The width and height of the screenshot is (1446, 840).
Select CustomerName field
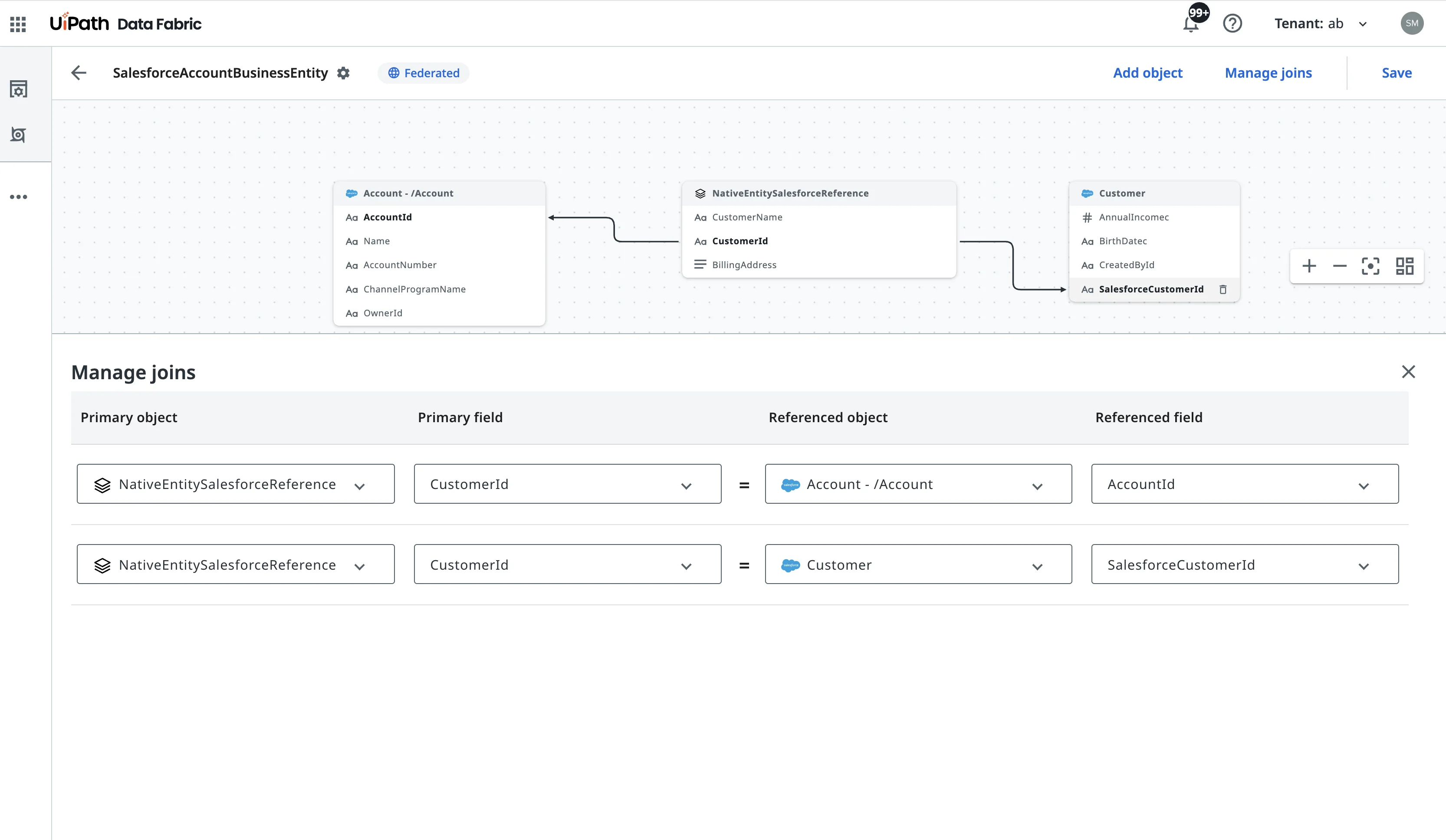(819, 217)
